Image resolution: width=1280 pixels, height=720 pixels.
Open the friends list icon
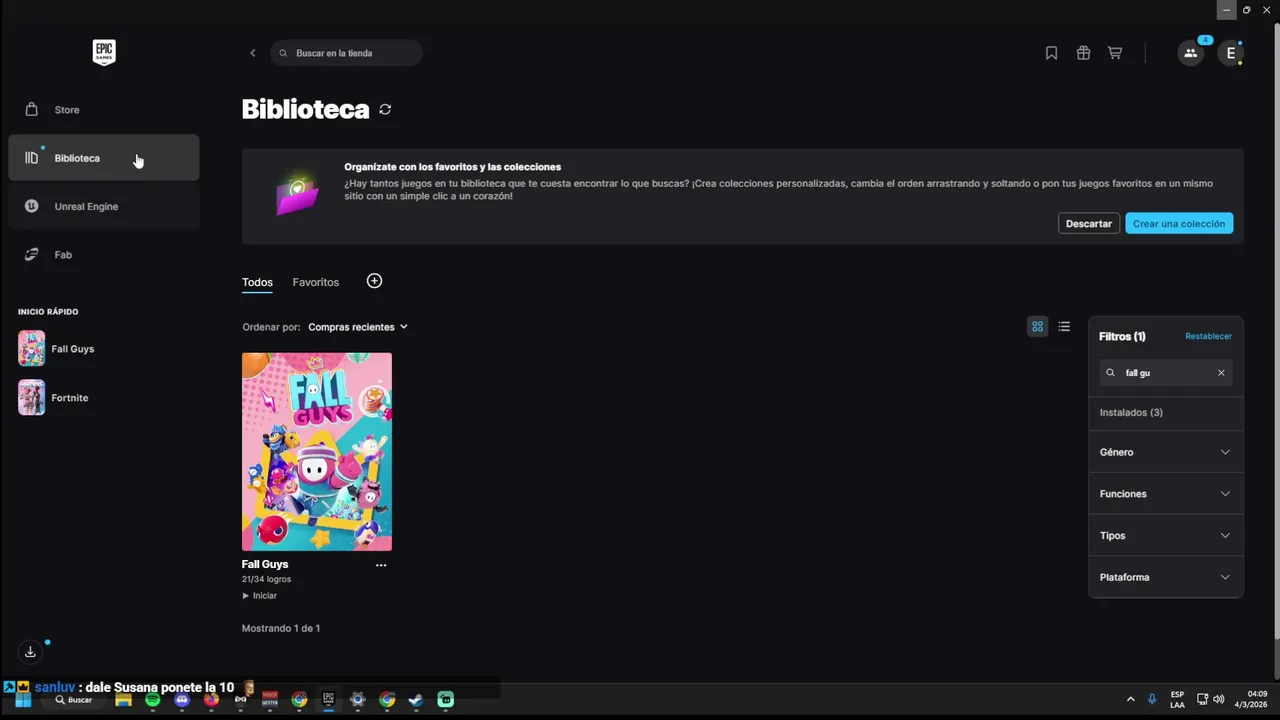tap(1190, 53)
